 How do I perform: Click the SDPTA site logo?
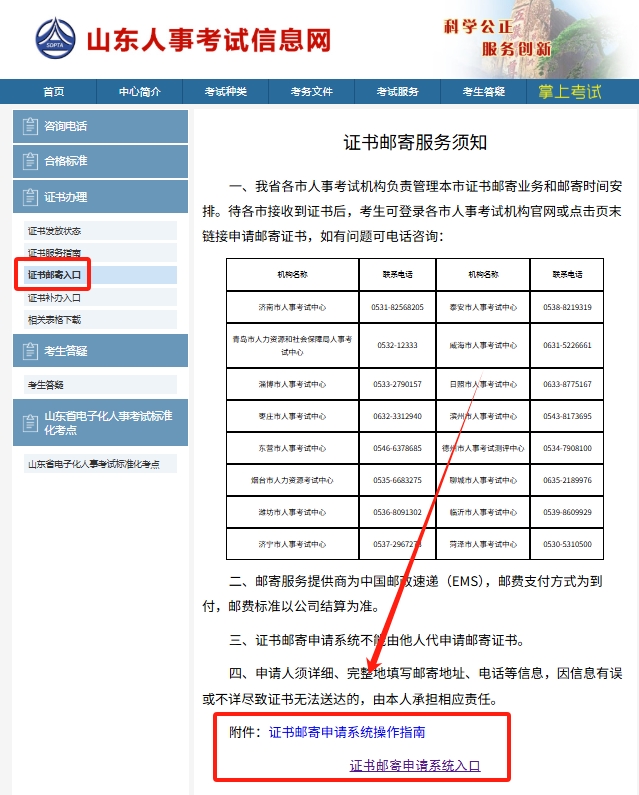pyautogui.click(x=55, y=39)
